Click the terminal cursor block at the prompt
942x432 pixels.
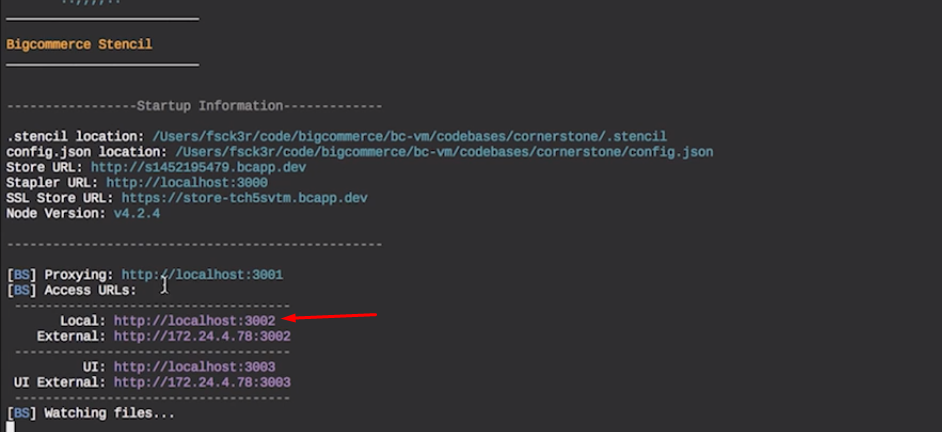pos(10,427)
